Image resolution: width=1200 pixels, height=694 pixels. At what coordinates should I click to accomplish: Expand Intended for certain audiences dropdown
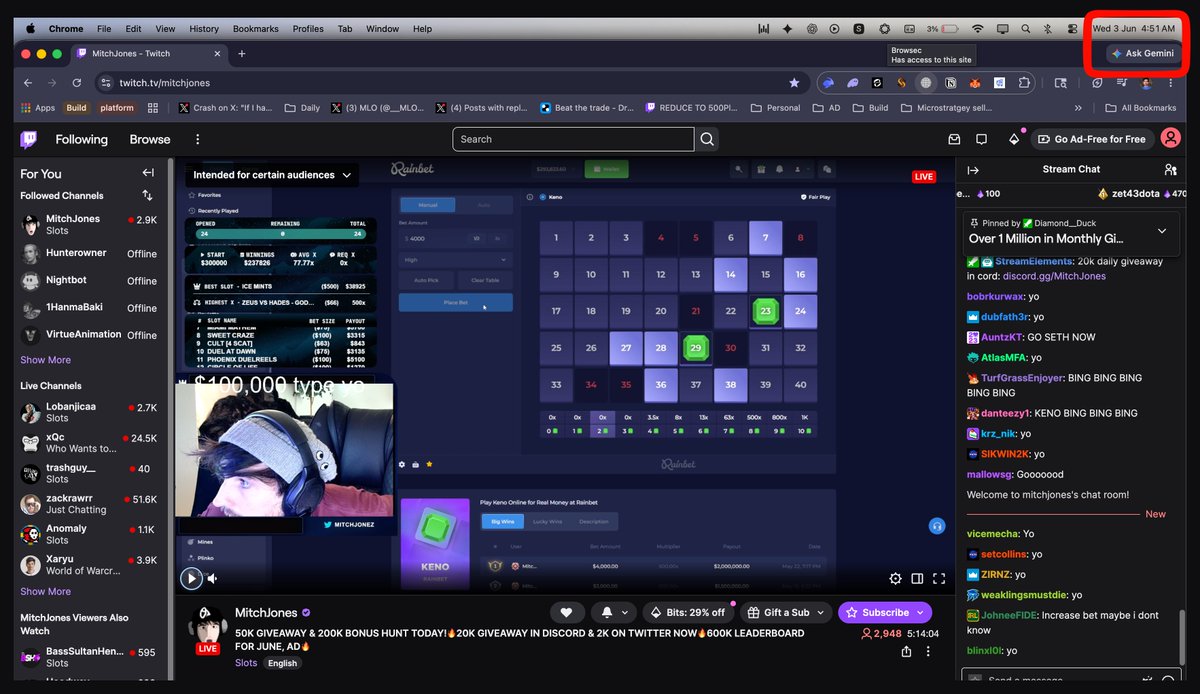point(272,175)
